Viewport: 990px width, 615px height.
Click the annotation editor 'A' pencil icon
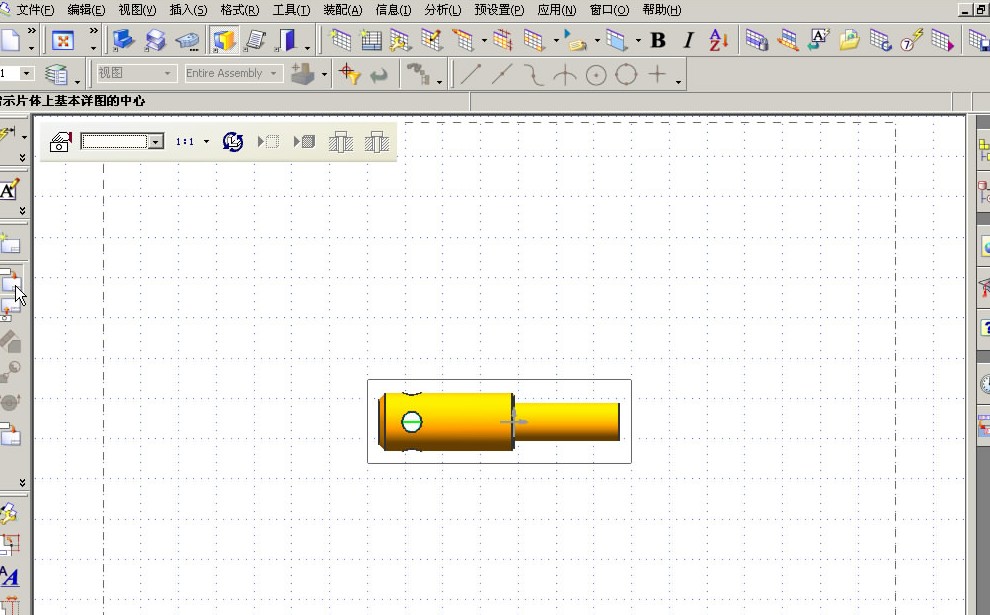(x=9, y=189)
